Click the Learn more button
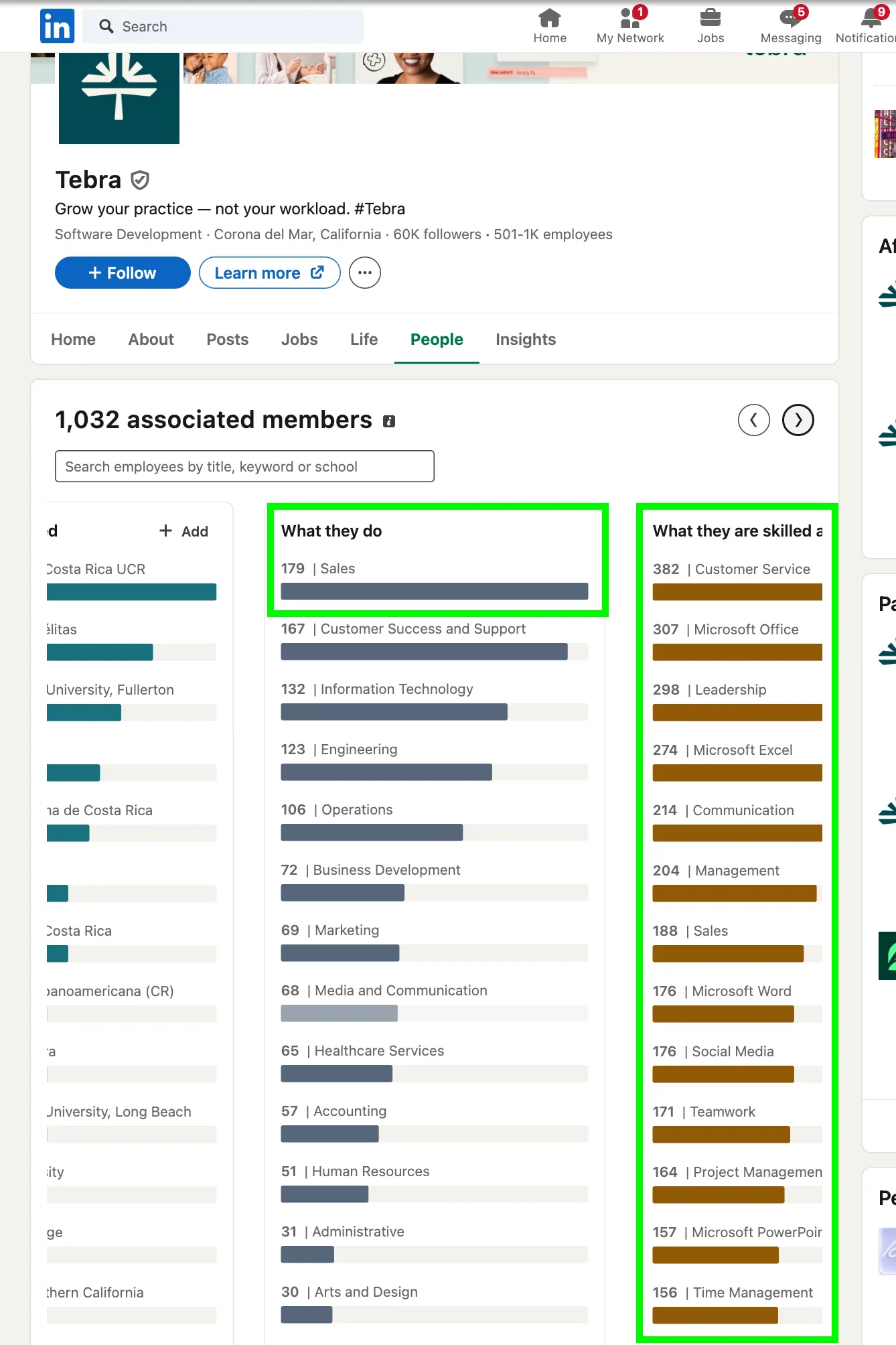The image size is (896, 1345). tap(270, 273)
